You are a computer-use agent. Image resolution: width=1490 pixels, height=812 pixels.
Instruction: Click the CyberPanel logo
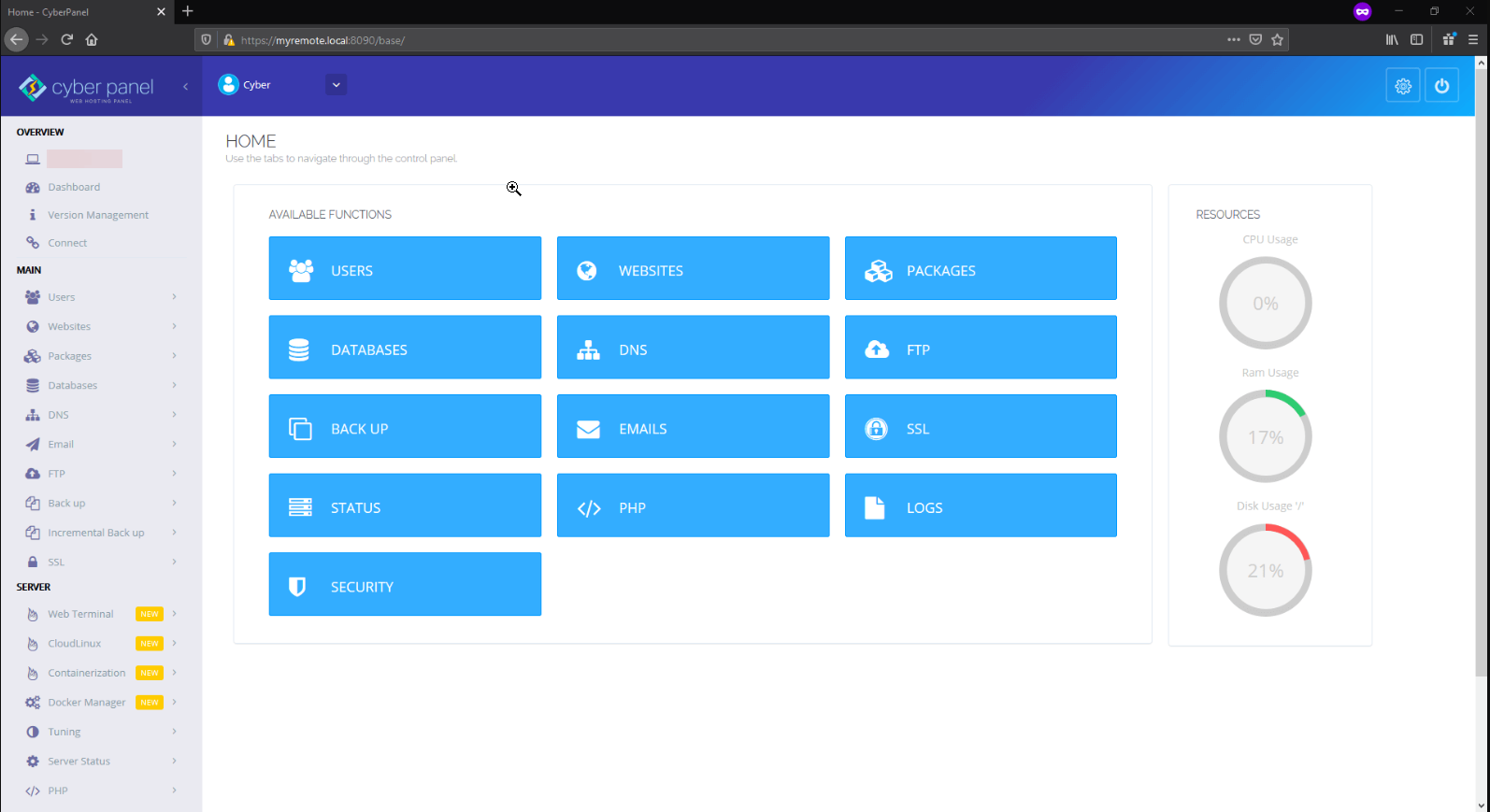(x=86, y=88)
